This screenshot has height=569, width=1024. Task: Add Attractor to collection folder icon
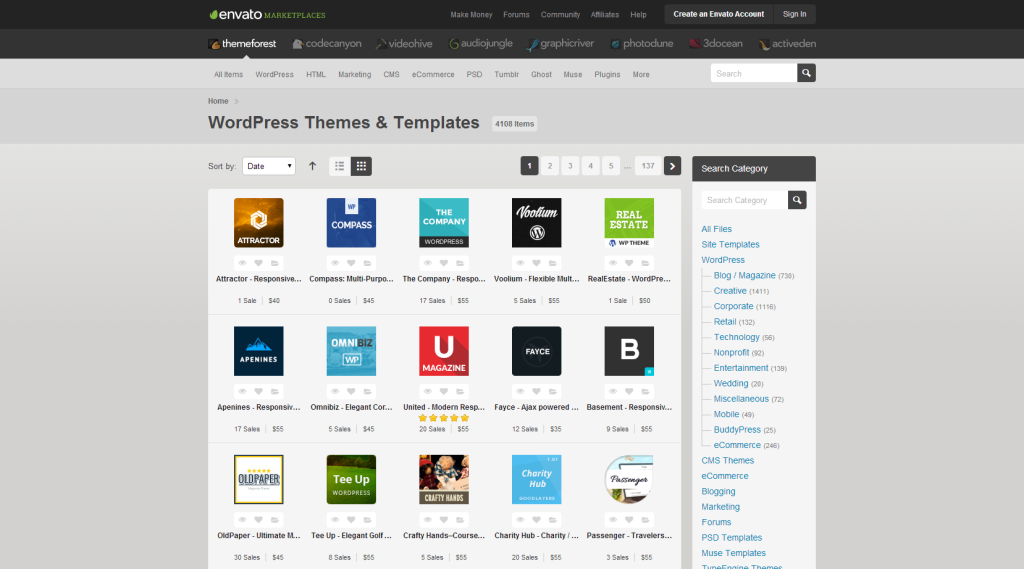tap(275, 263)
